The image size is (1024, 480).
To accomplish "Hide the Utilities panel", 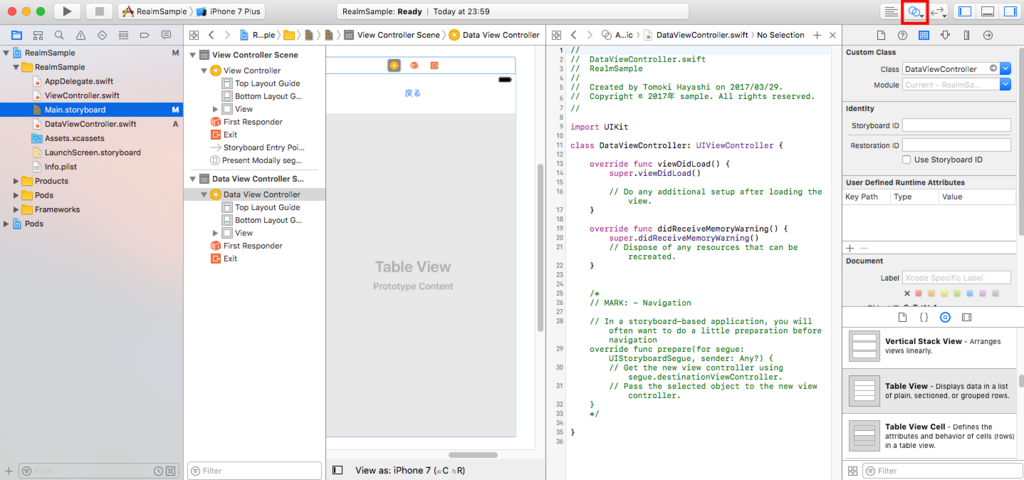I will point(1010,11).
